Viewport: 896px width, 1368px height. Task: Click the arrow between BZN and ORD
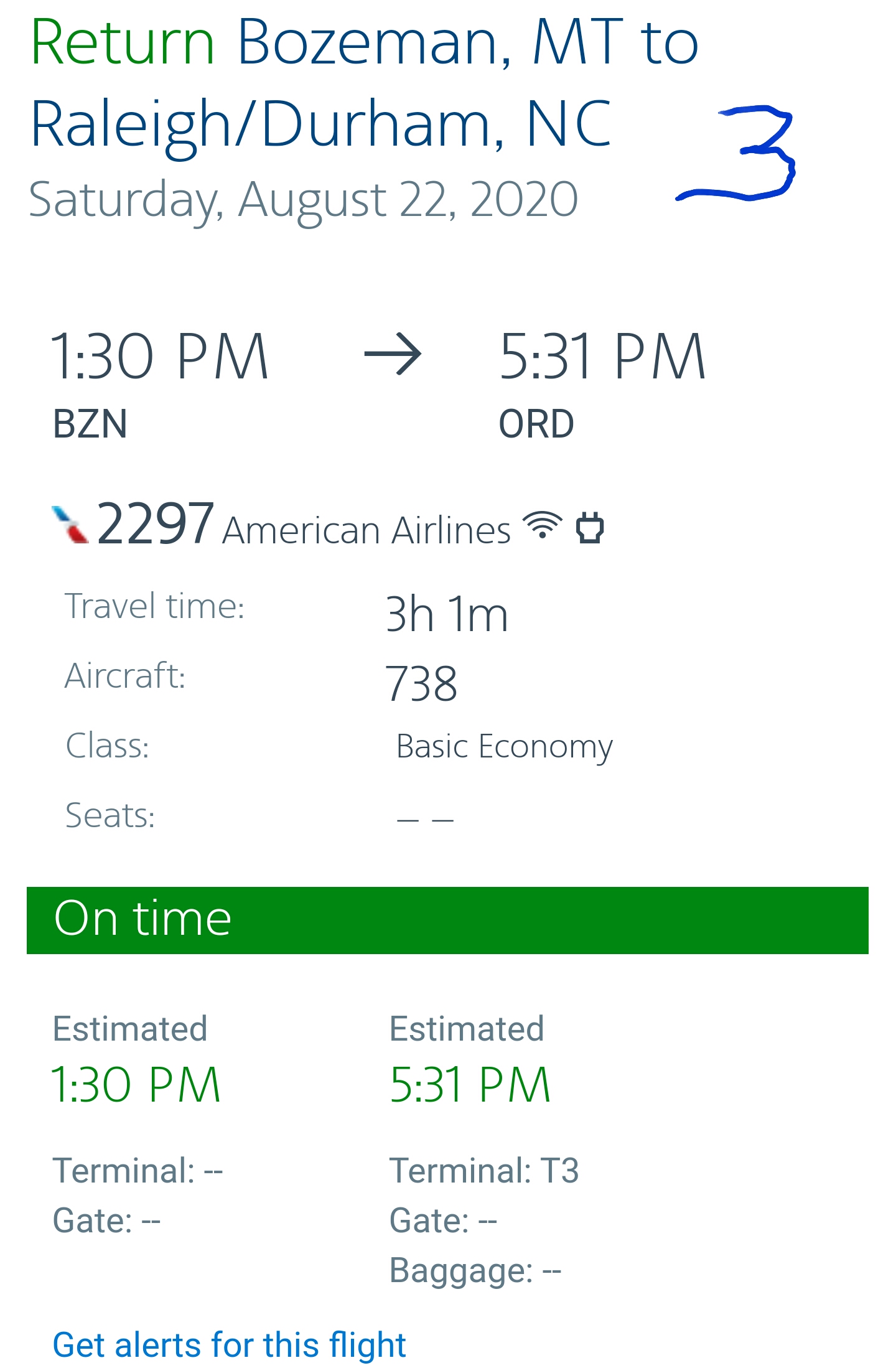(x=393, y=355)
